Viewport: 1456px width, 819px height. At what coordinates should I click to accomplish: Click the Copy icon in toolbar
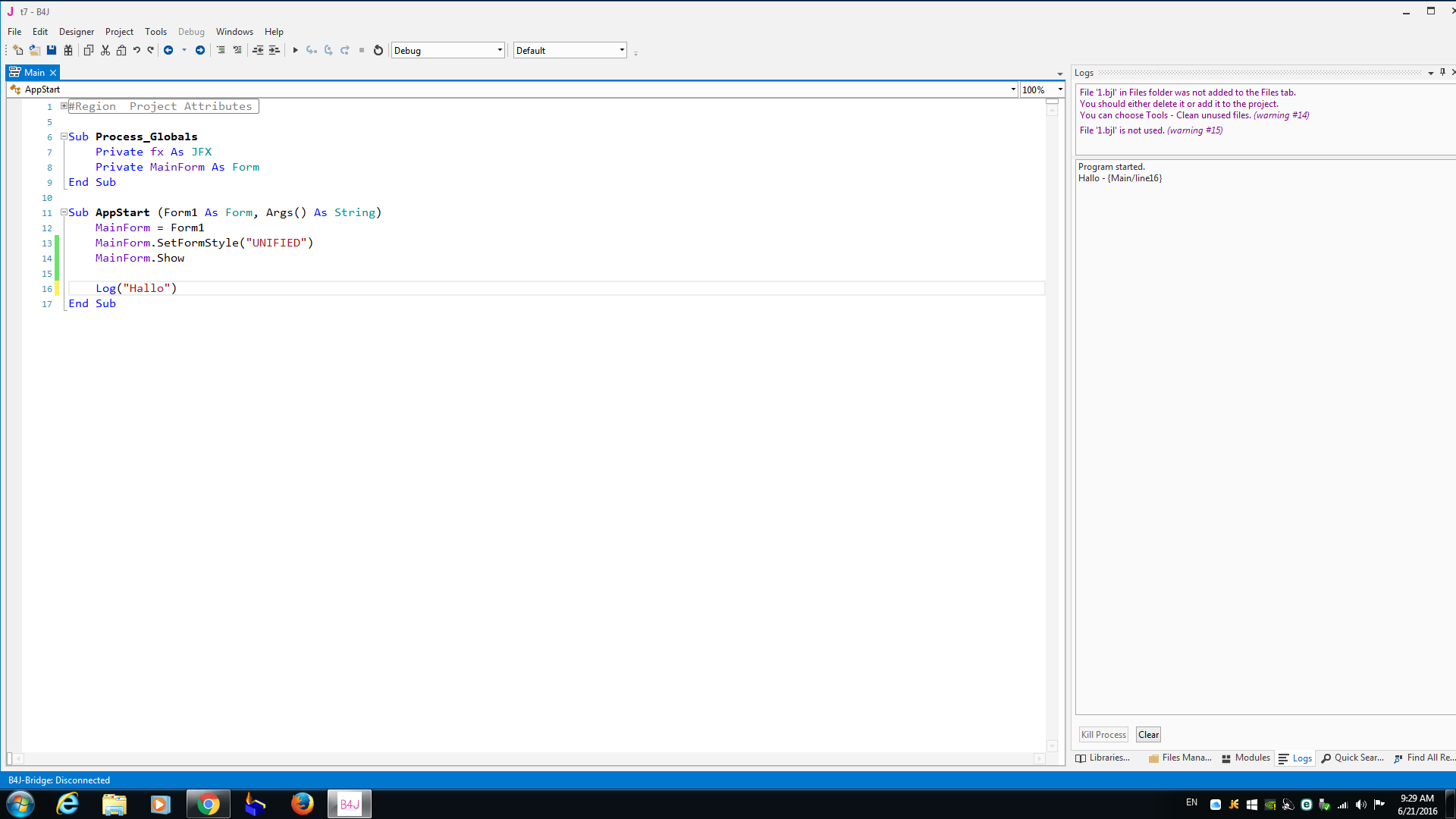[x=88, y=50]
